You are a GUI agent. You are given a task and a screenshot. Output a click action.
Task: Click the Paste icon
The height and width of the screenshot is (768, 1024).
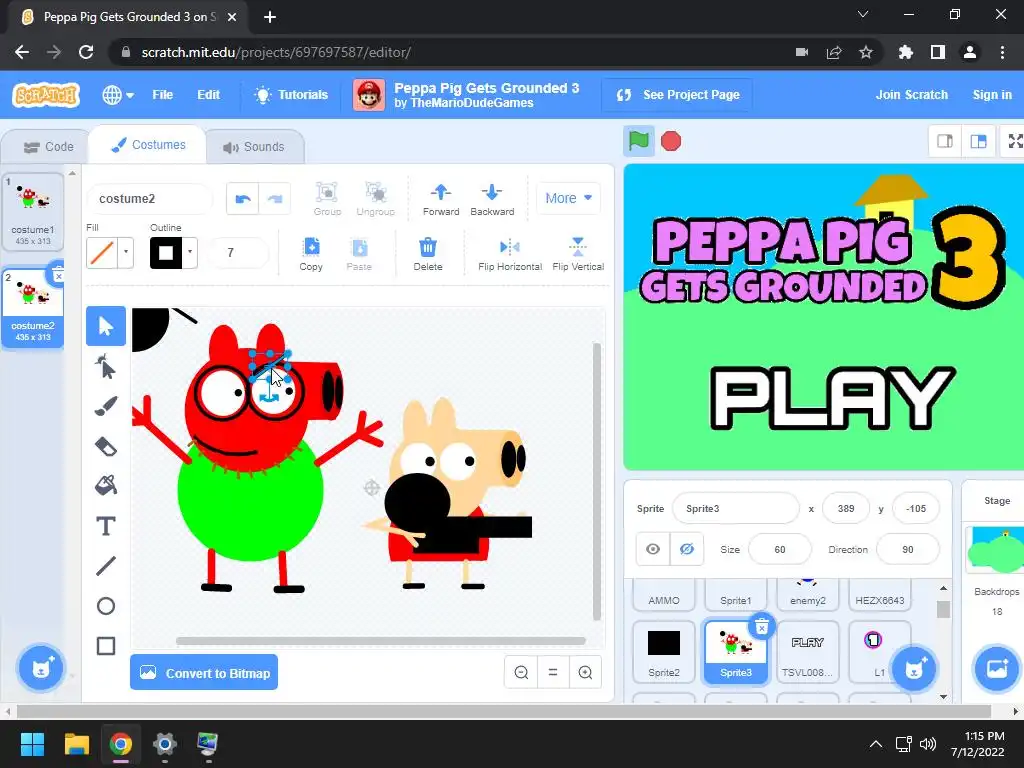pyautogui.click(x=359, y=254)
